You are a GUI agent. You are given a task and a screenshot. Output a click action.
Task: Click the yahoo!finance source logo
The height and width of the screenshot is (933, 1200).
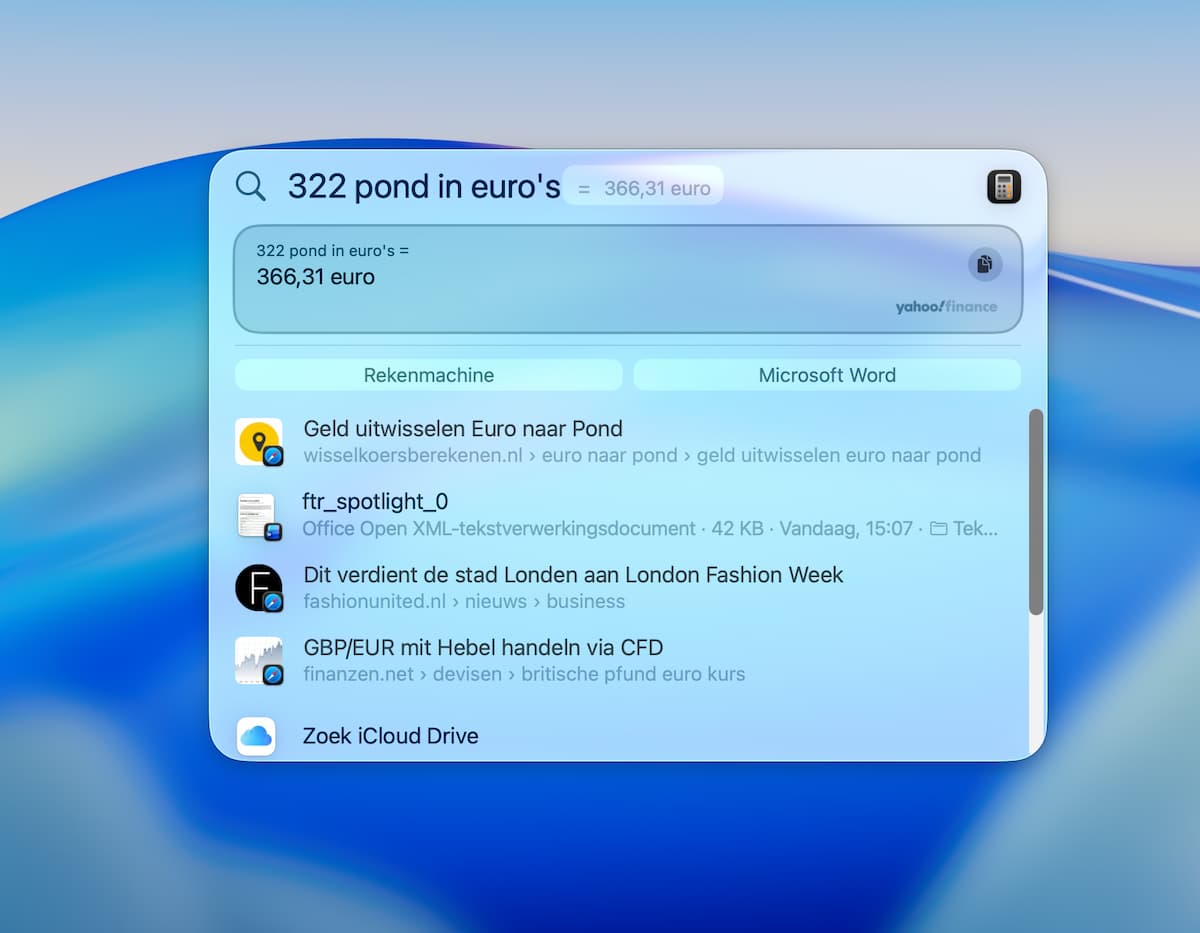[x=946, y=307]
